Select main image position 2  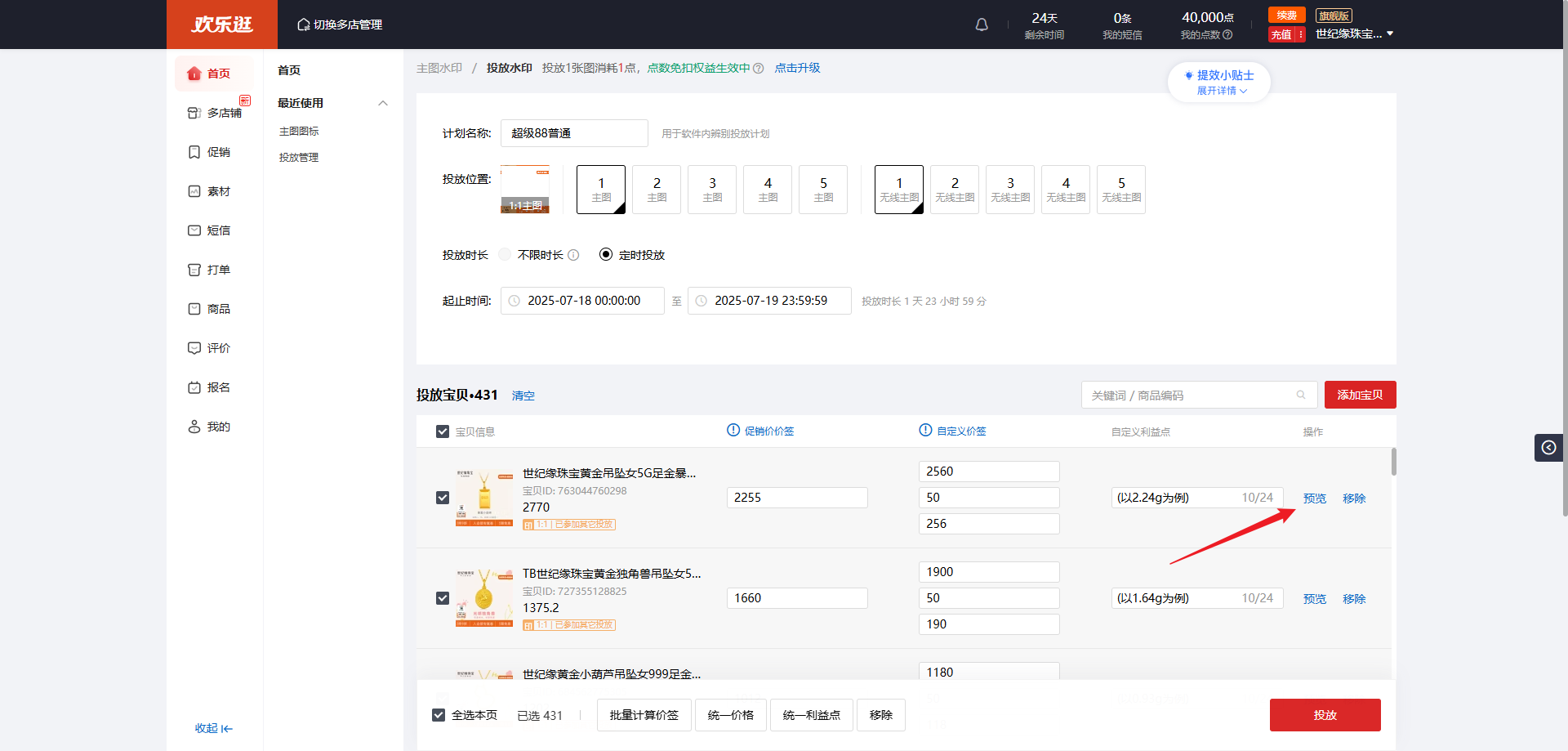pos(657,190)
